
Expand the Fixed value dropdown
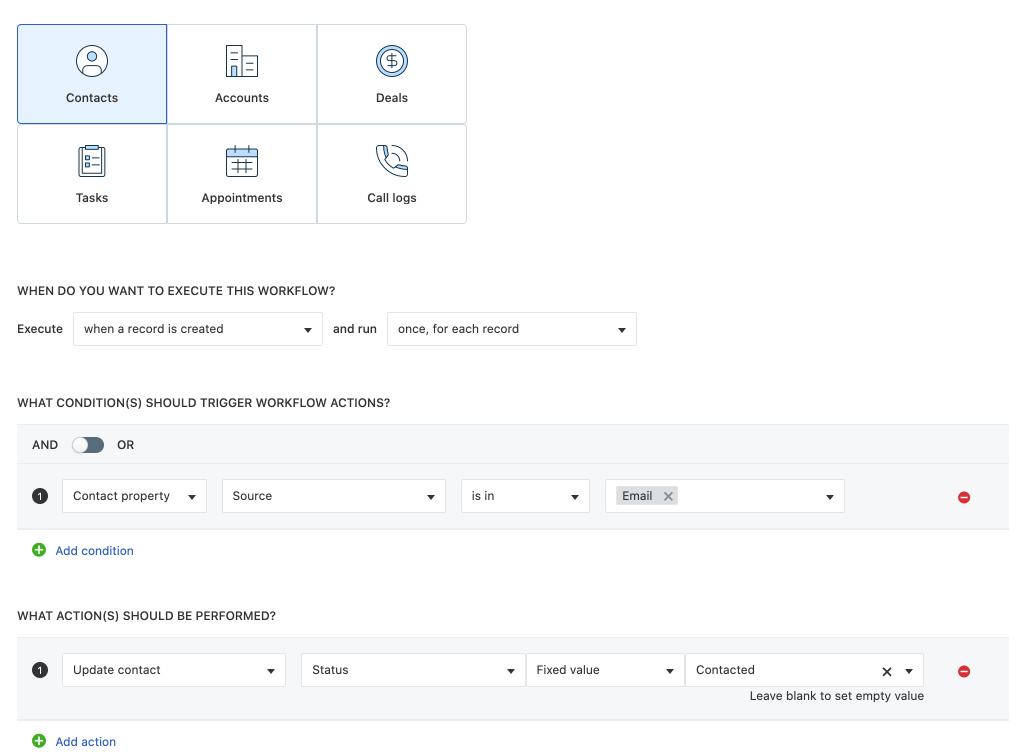tap(604, 670)
